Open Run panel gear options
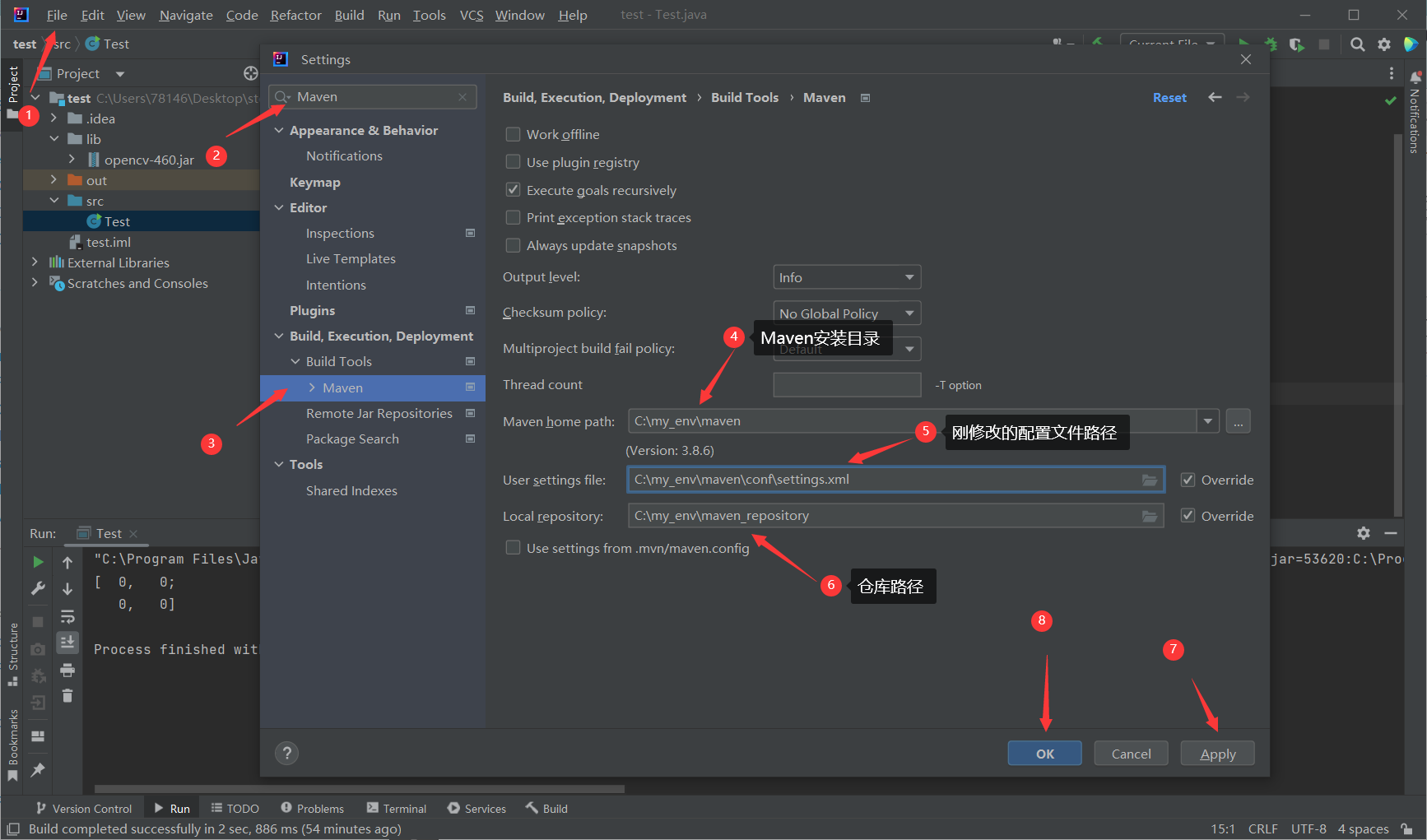 [1364, 533]
